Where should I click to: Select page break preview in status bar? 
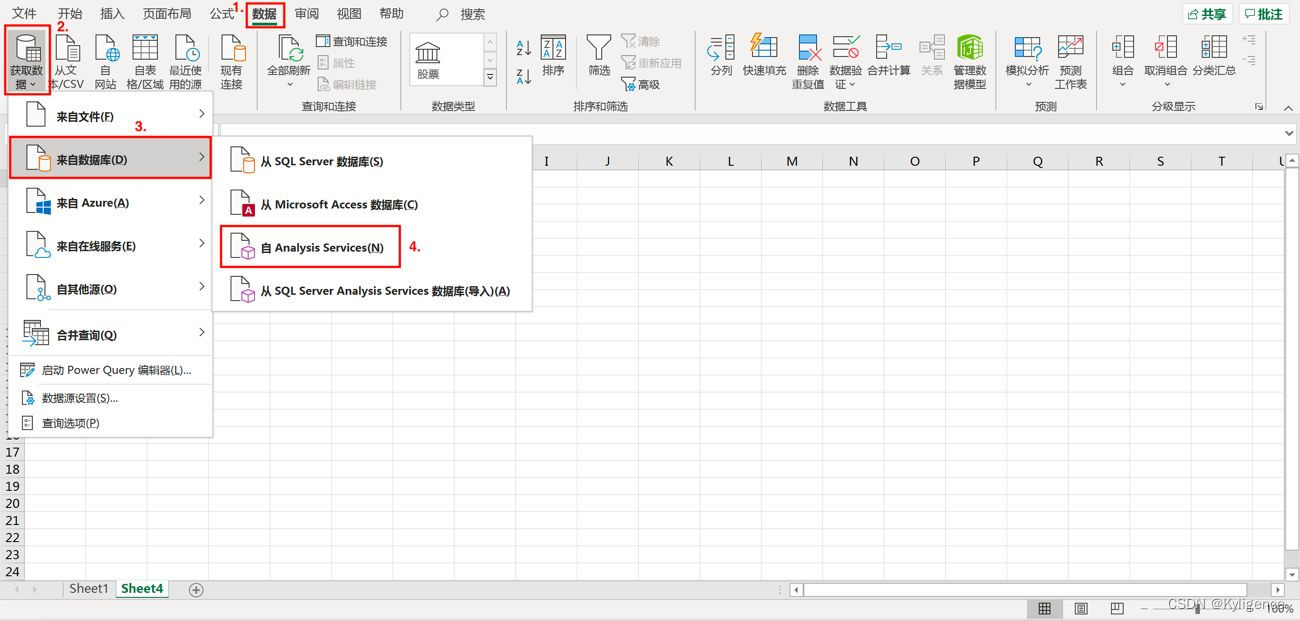(1117, 608)
